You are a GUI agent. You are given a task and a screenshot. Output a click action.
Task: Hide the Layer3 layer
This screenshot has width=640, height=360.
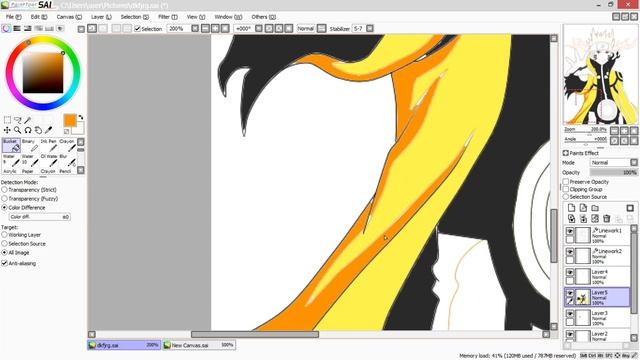click(570, 313)
